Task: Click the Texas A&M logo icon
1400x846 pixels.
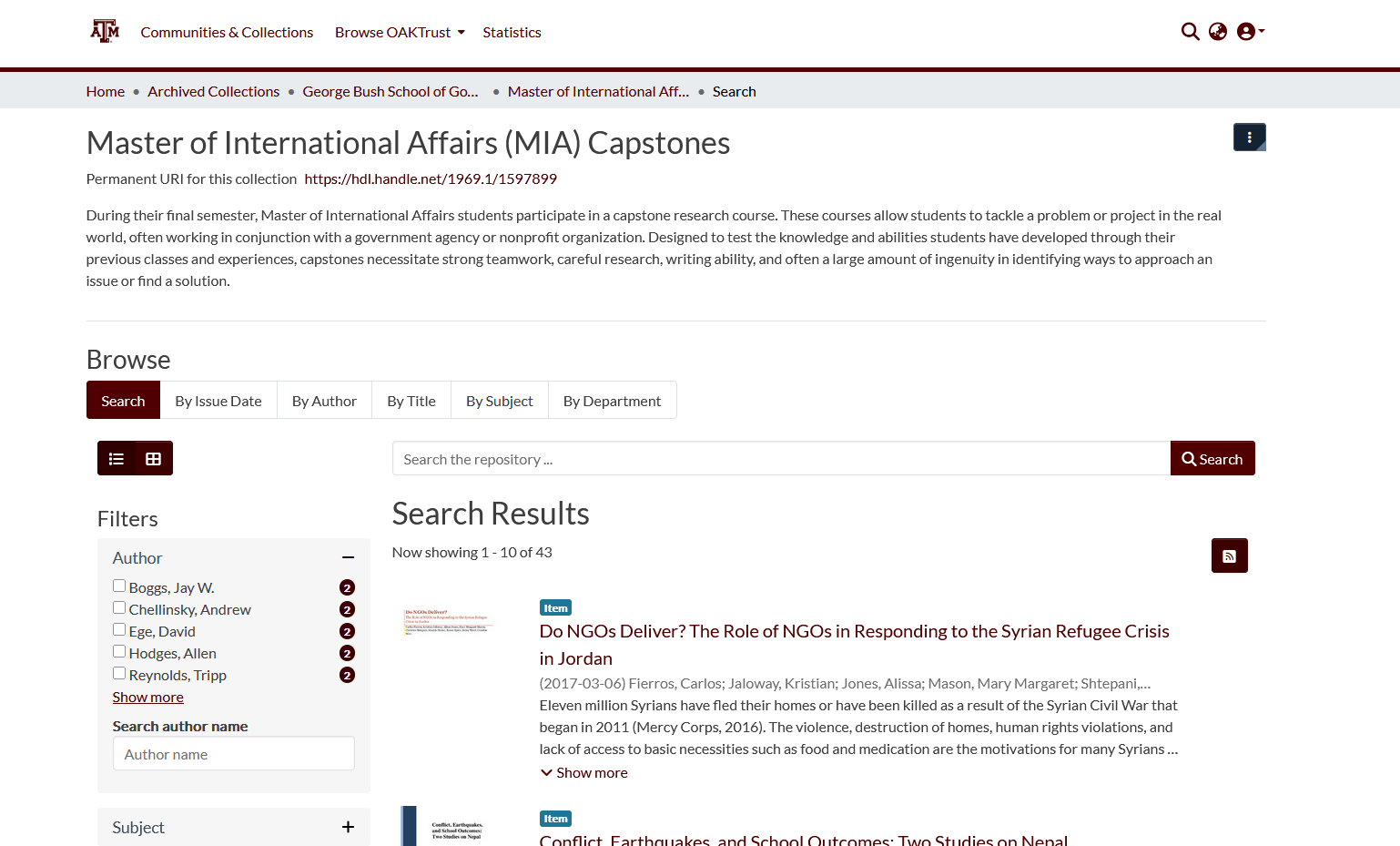Action: [x=105, y=32]
